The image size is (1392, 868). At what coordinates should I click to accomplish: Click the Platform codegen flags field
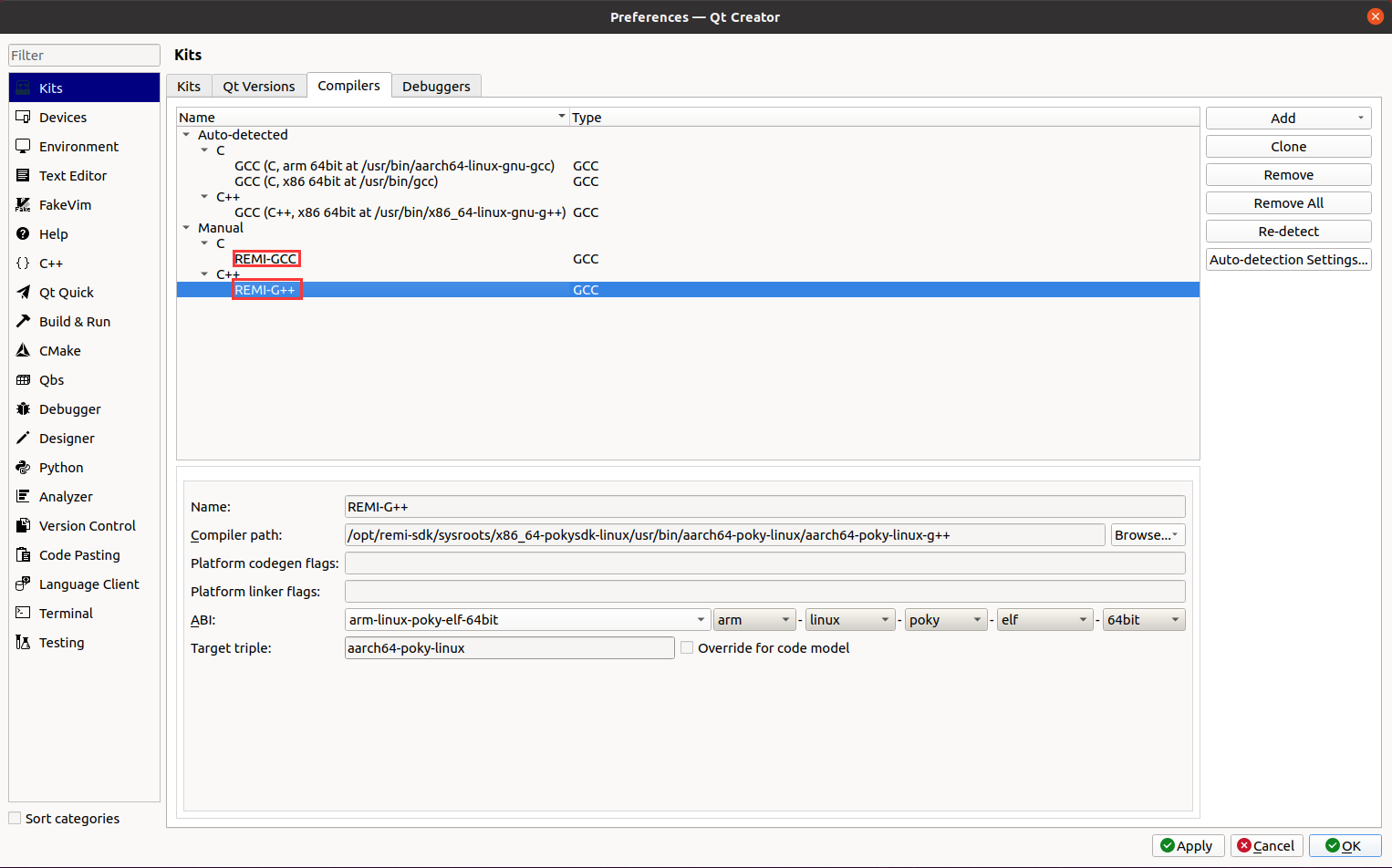click(765, 563)
